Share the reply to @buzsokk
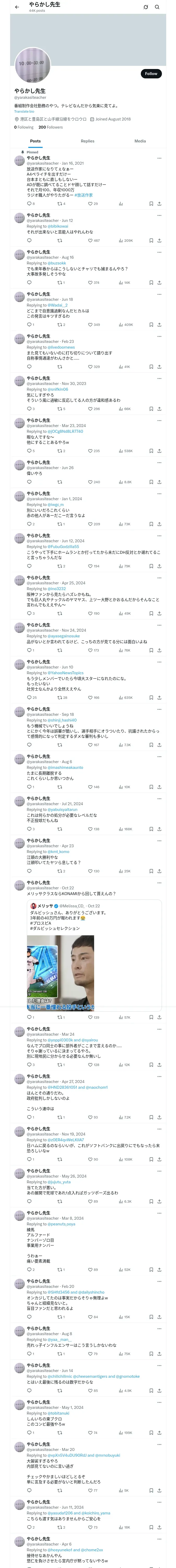 coord(159,283)
